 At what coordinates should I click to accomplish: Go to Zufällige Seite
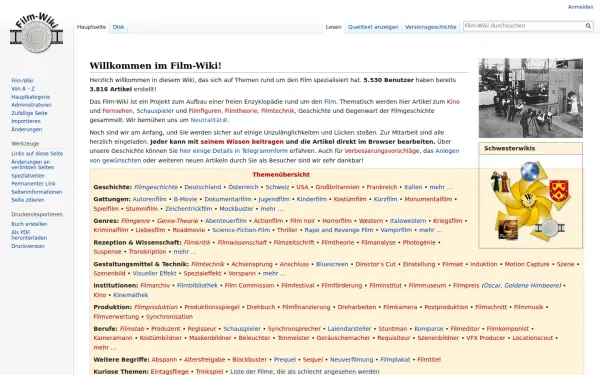29,113
